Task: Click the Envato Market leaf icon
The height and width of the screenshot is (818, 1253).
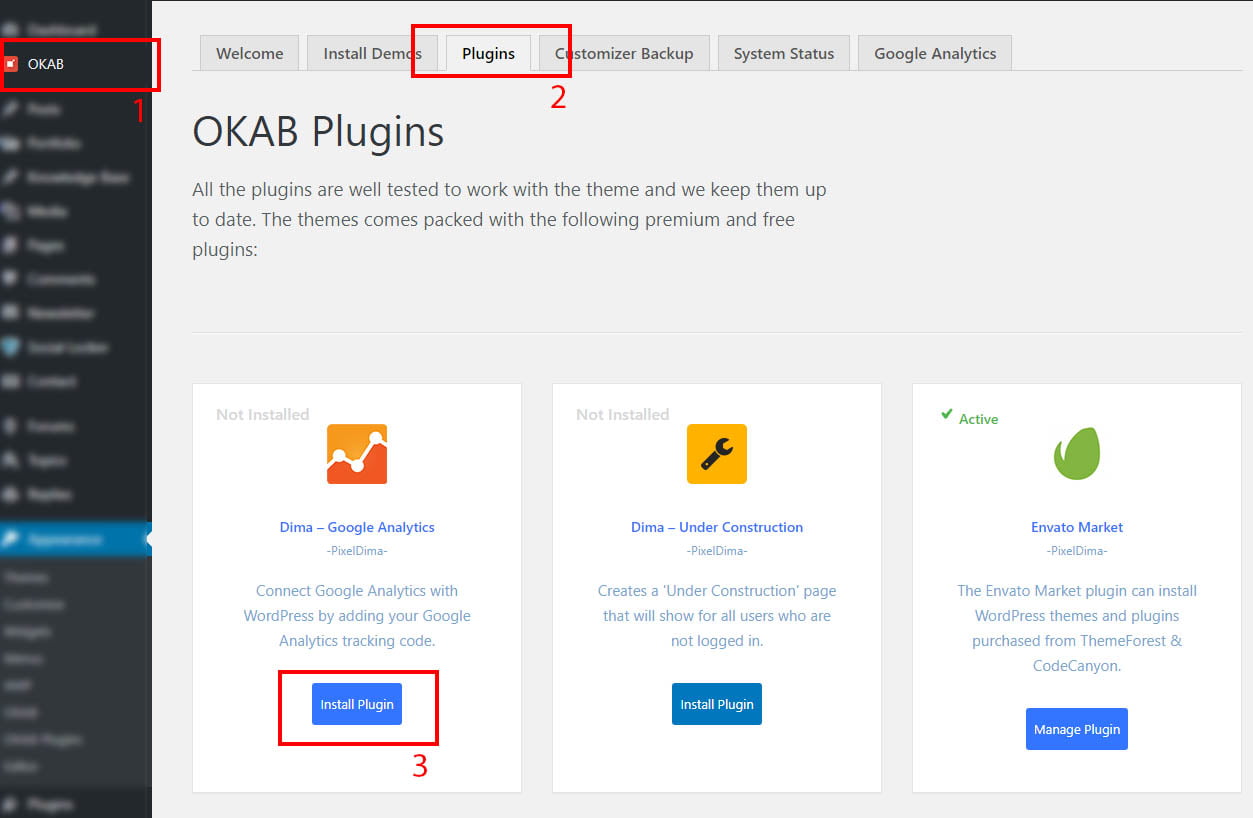Action: (x=1077, y=454)
